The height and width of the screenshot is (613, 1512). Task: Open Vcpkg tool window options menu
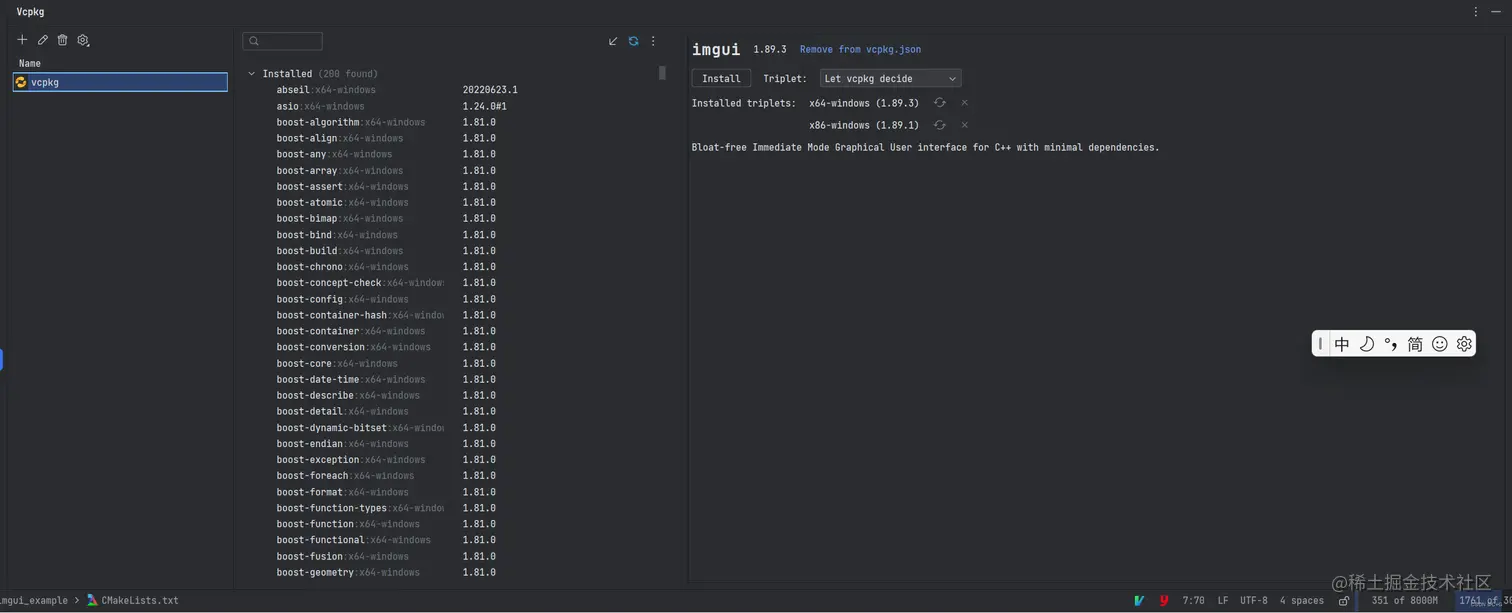[1476, 12]
